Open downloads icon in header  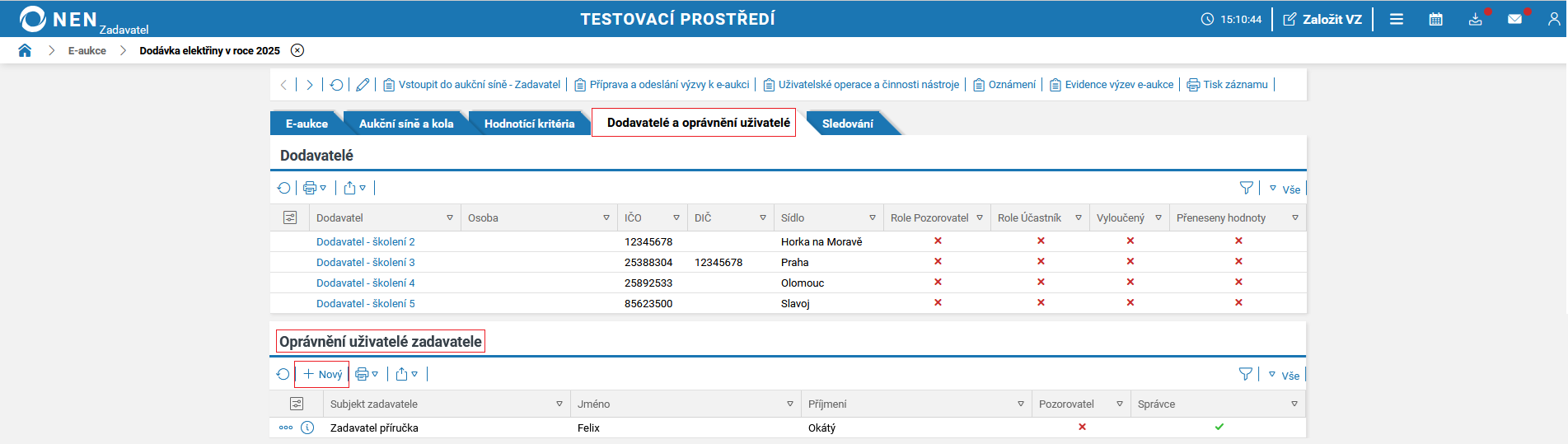1476,19
